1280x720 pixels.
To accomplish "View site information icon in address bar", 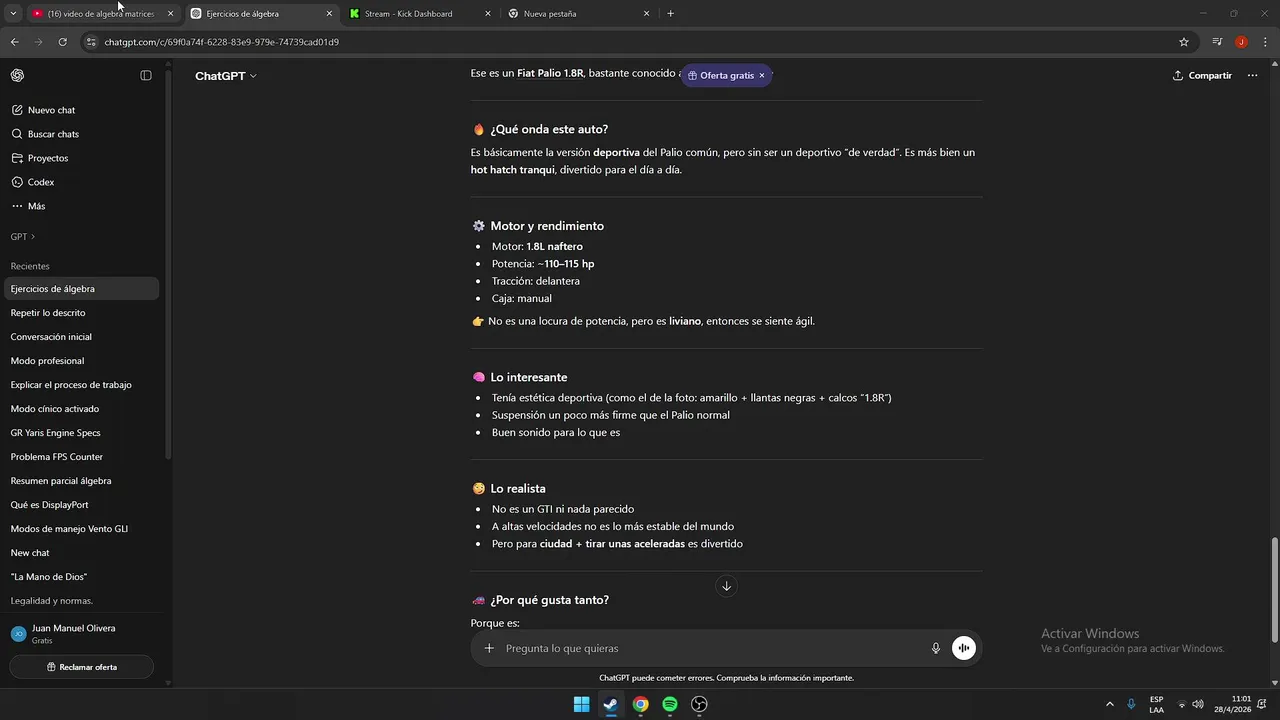I will [91, 42].
